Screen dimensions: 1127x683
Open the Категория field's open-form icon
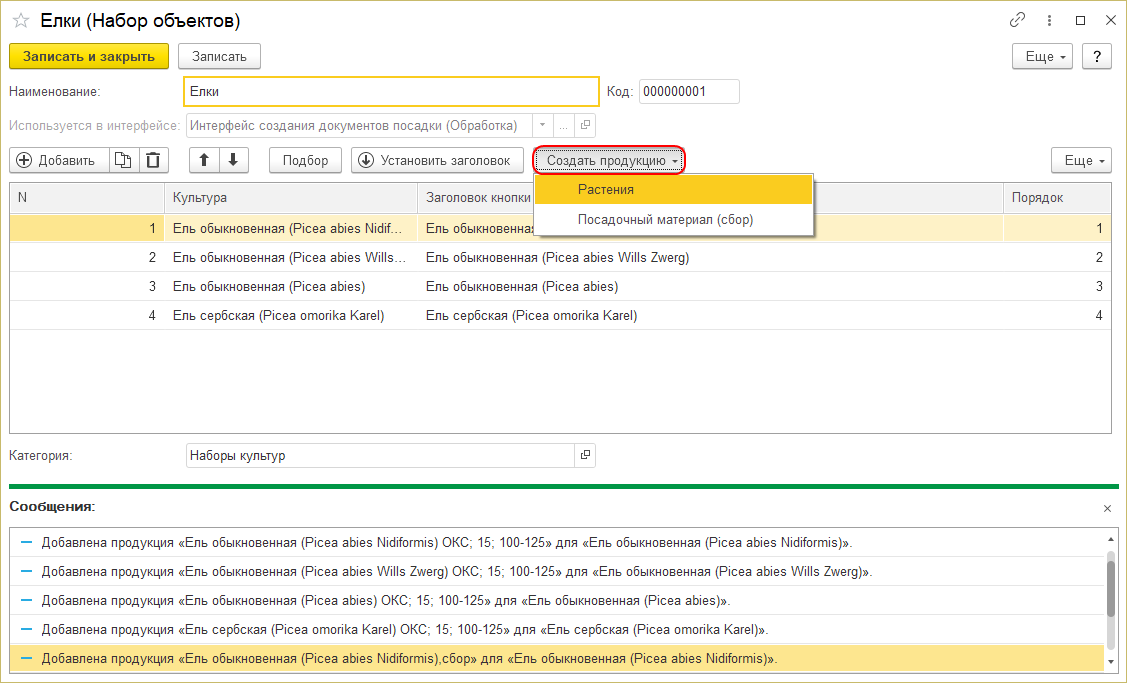tap(585, 456)
